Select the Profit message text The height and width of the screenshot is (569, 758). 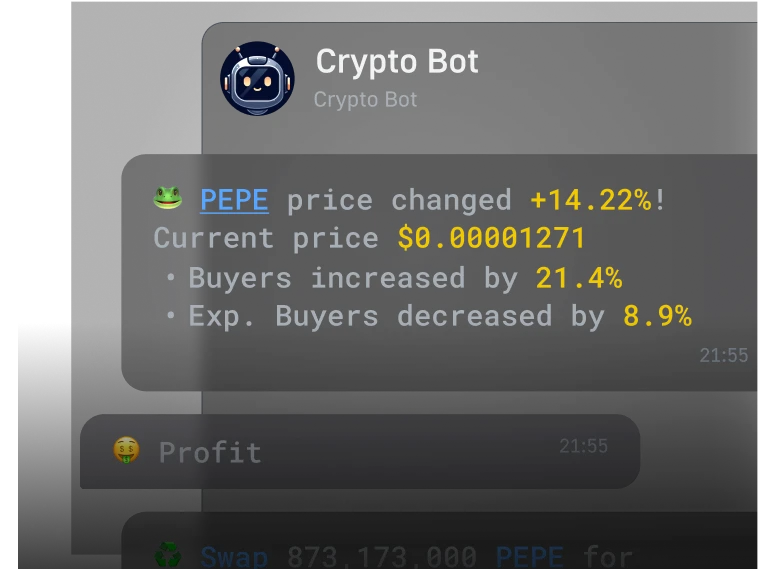[x=210, y=452]
